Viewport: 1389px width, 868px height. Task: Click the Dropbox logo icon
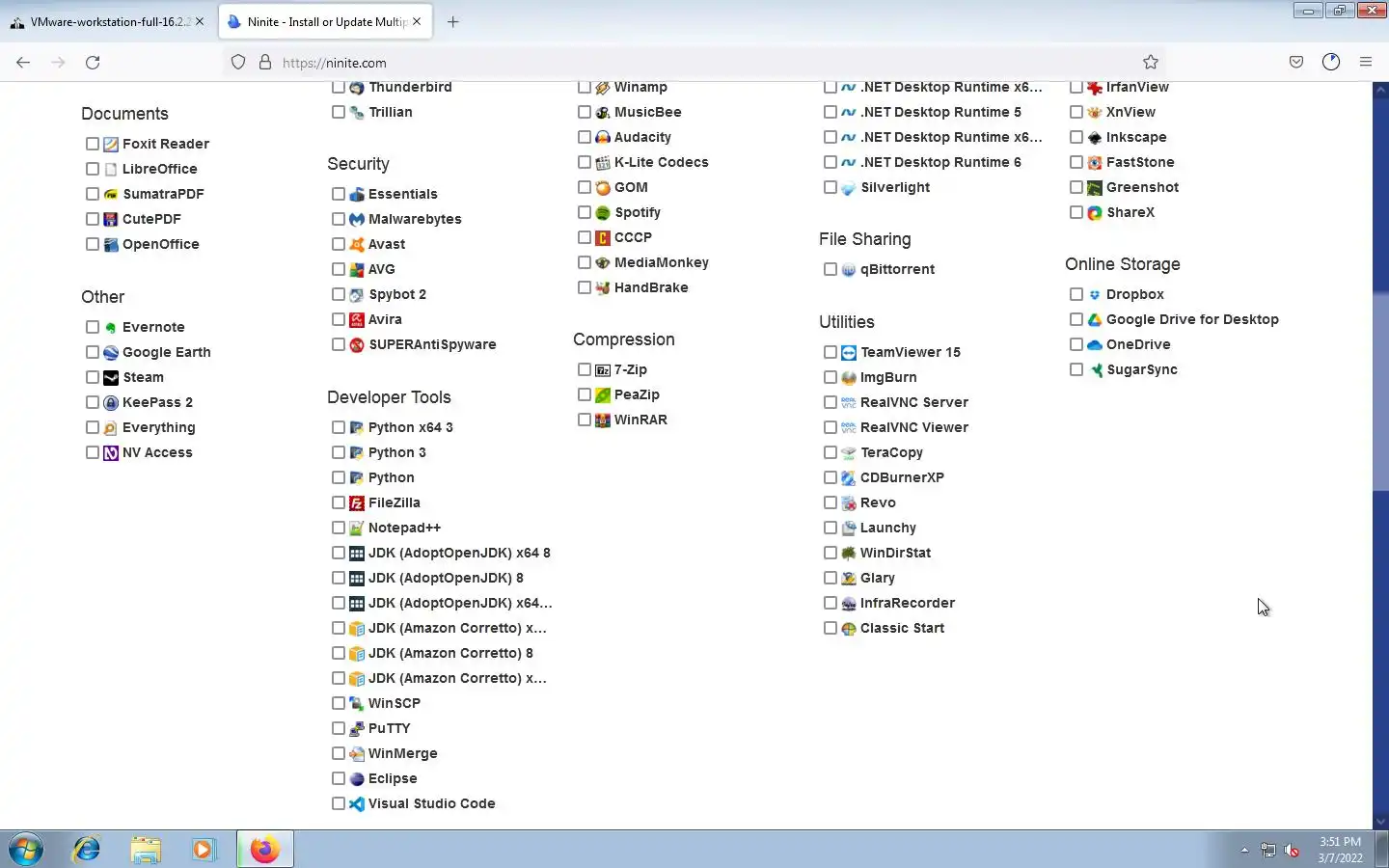coord(1095,294)
